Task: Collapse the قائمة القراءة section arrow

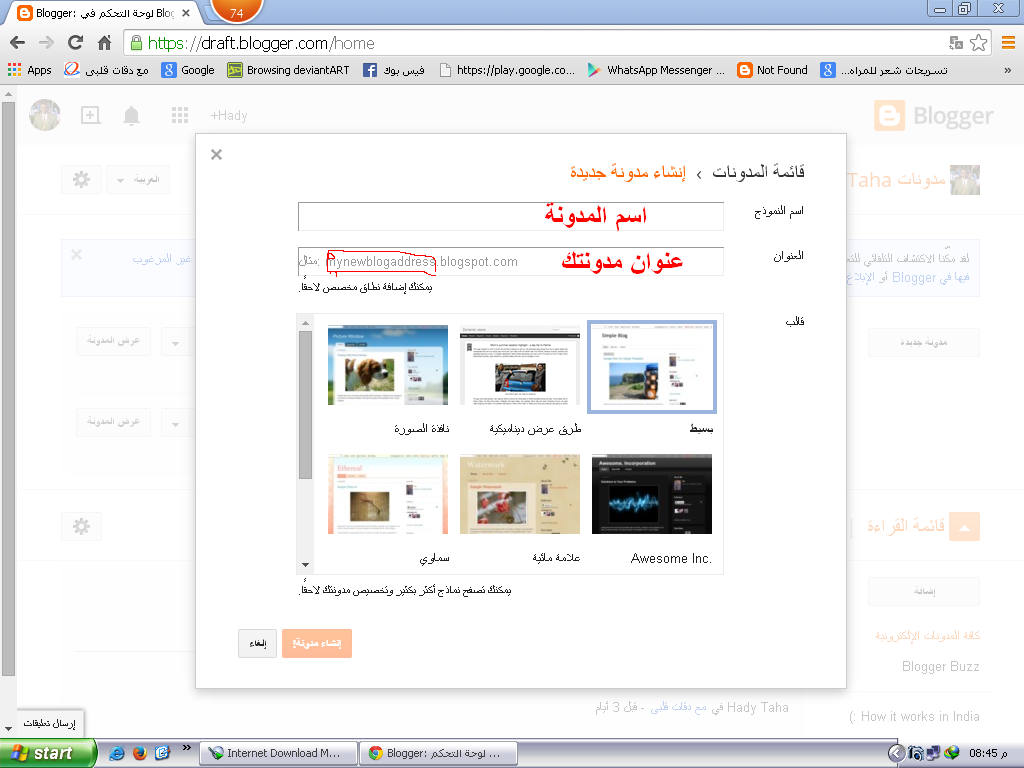Action: [x=965, y=526]
